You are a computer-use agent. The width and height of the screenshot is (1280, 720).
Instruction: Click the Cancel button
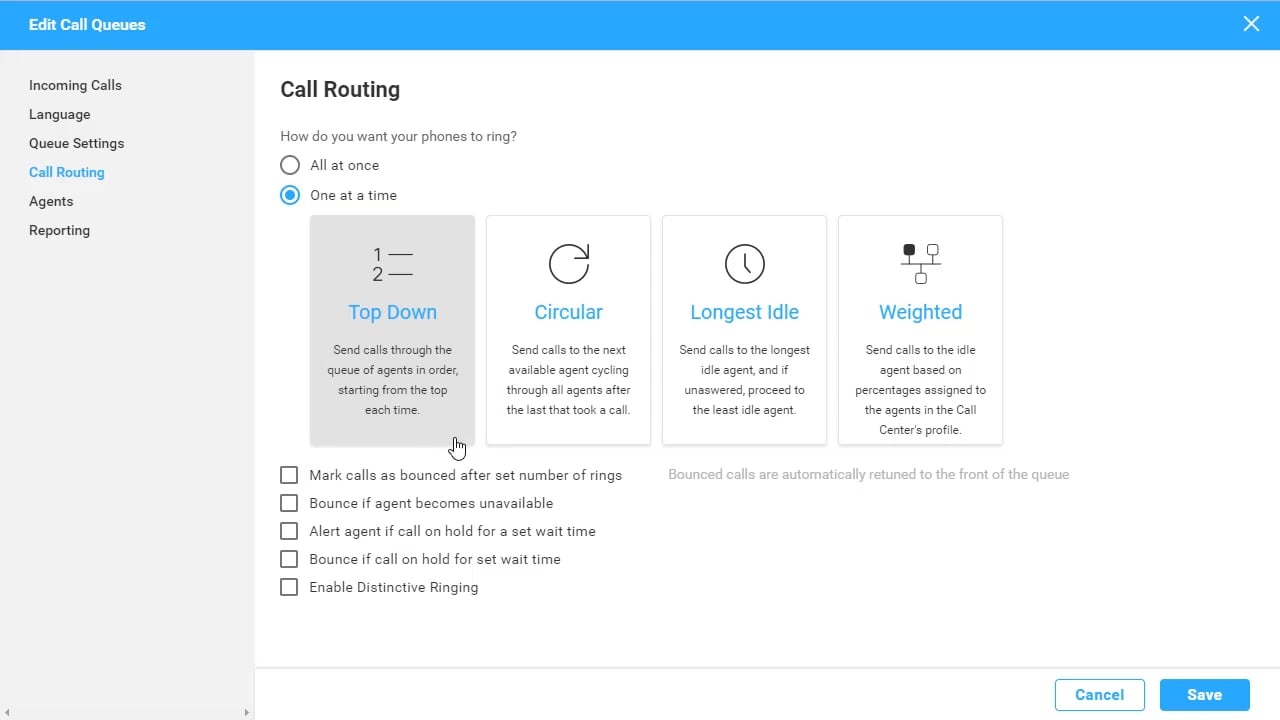tap(1099, 695)
